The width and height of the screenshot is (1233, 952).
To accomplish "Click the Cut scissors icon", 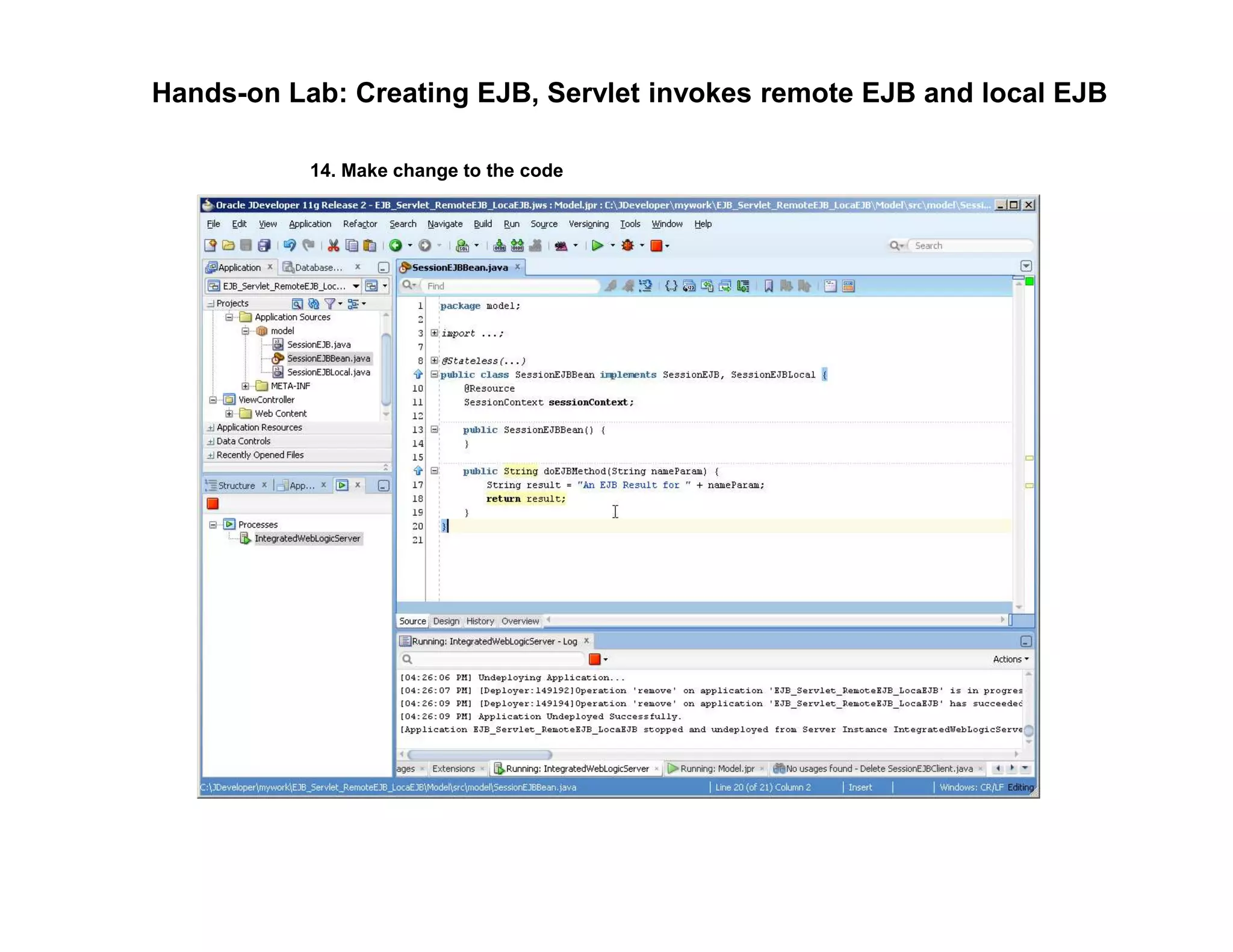I will click(x=333, y=246).
